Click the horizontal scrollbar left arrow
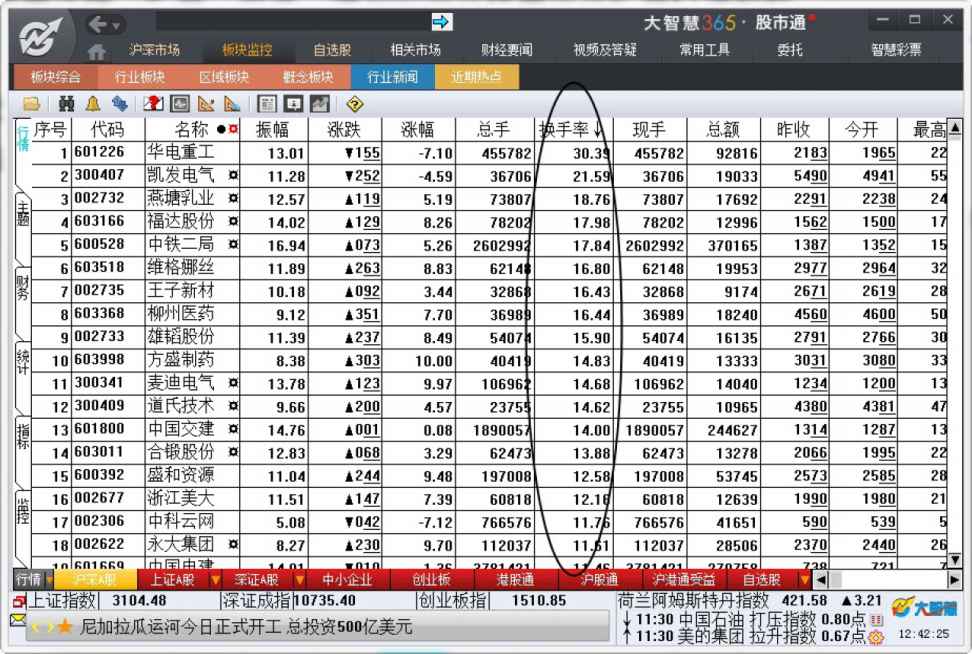Image resolution: width=972 pixels, height=654 pixels. click(x=821, y=580)
